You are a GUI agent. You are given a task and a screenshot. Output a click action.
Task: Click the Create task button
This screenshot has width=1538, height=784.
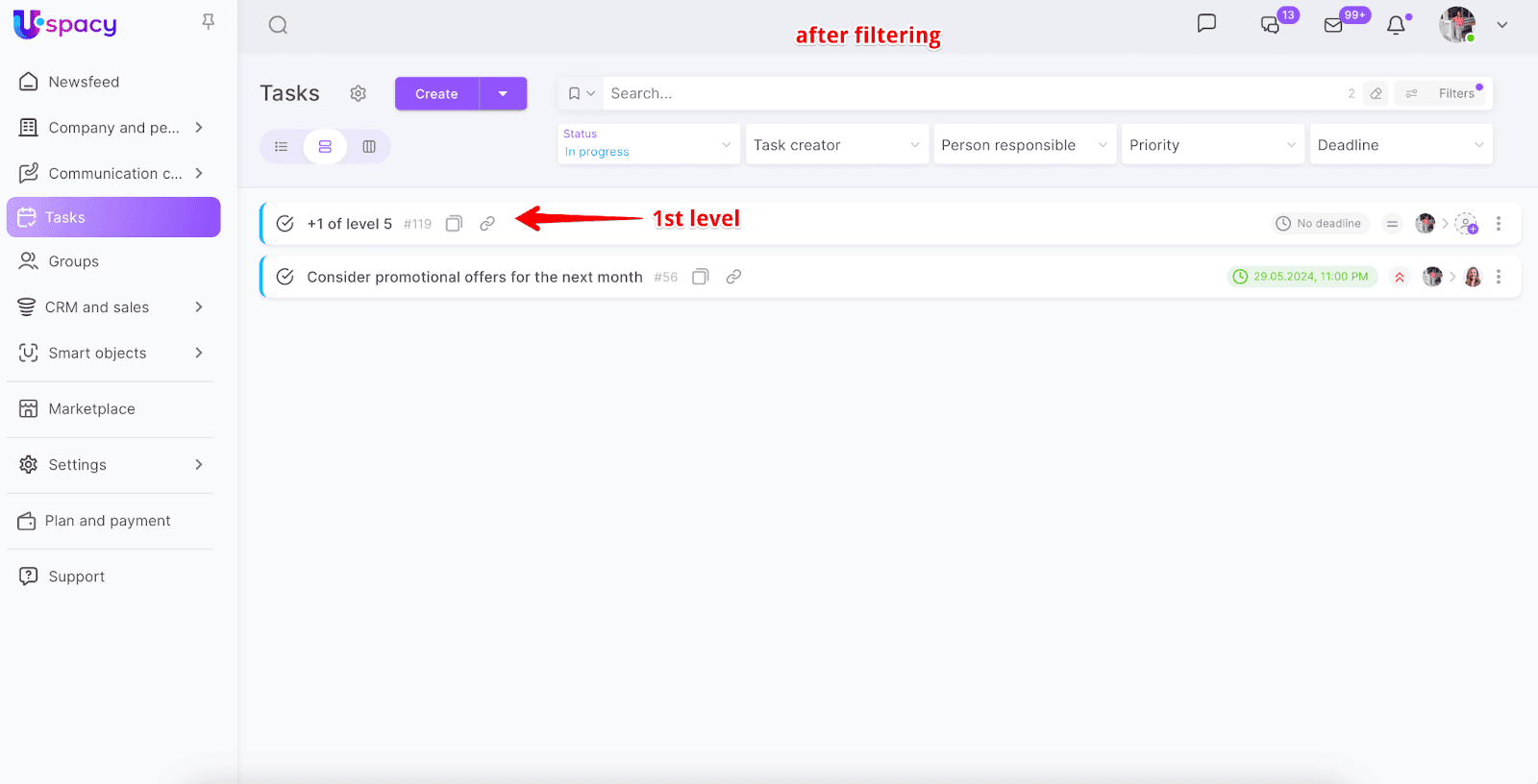[436, 93]
